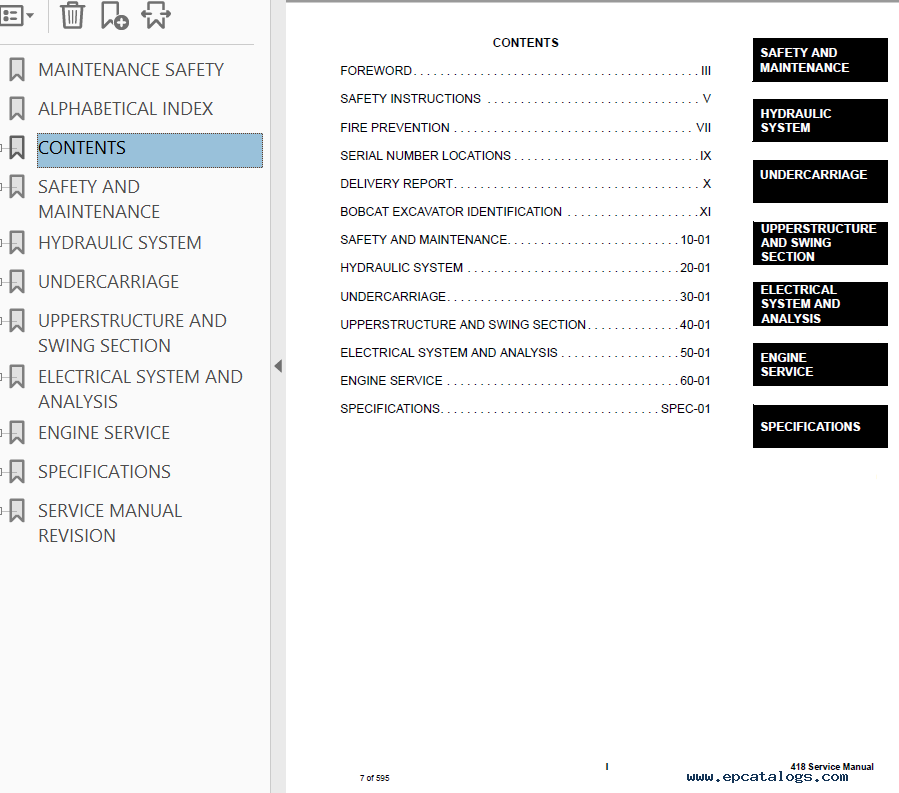Click the delete bookmark trash icon
The image size is (899, 793).
[73, 16]
